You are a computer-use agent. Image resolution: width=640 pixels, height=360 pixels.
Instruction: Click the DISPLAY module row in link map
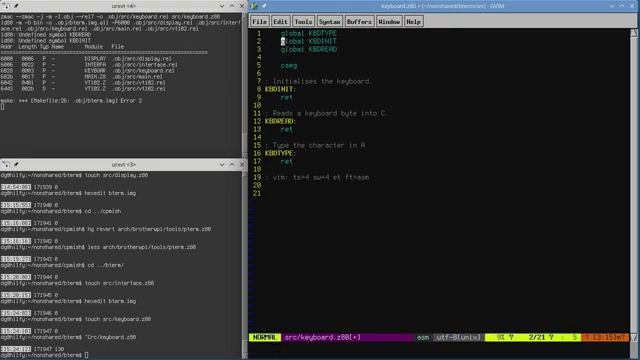[86, 58]
